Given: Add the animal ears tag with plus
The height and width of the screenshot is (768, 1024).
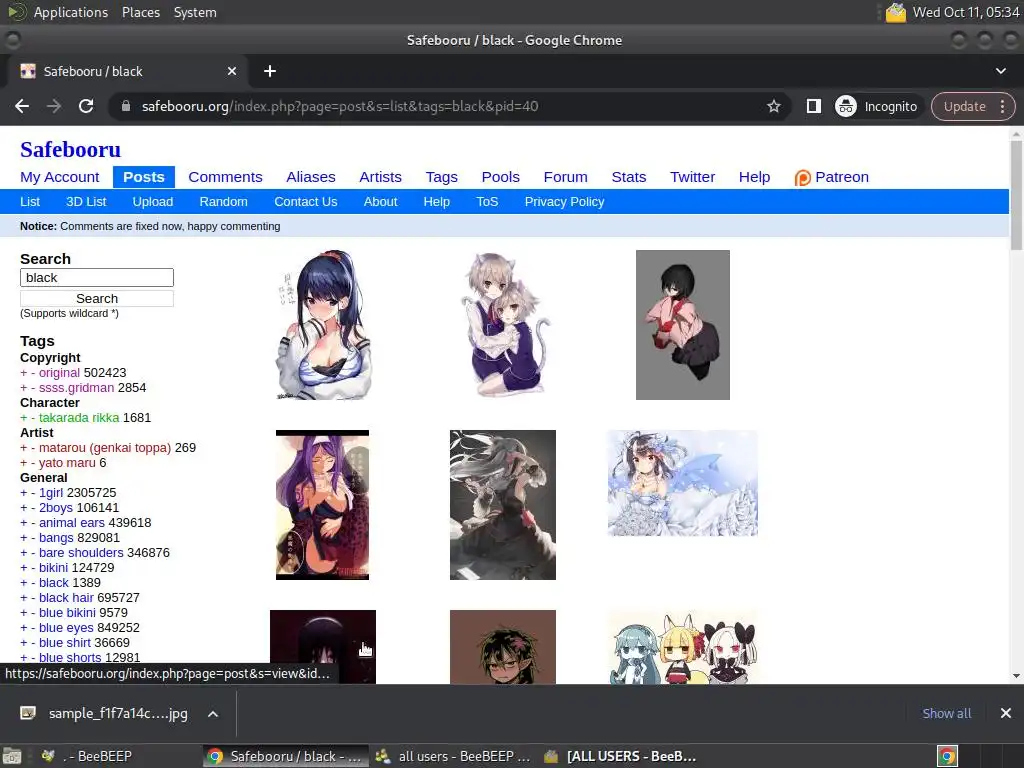Looking at the screenshot, I should click(x=24, y=523).
